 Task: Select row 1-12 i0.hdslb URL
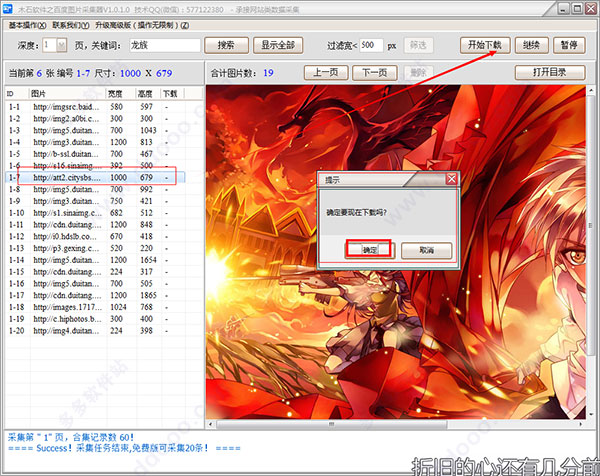[95, 236]
